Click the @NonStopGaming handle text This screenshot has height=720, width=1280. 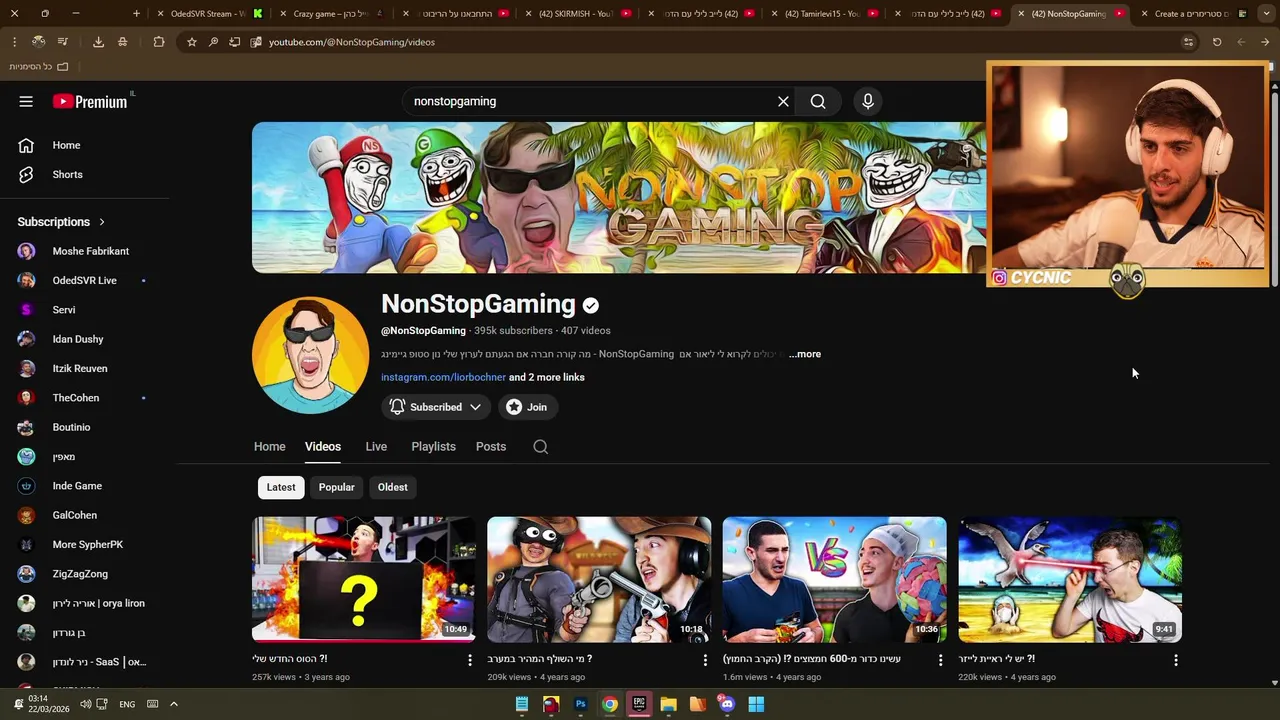(x=423, y=330)
